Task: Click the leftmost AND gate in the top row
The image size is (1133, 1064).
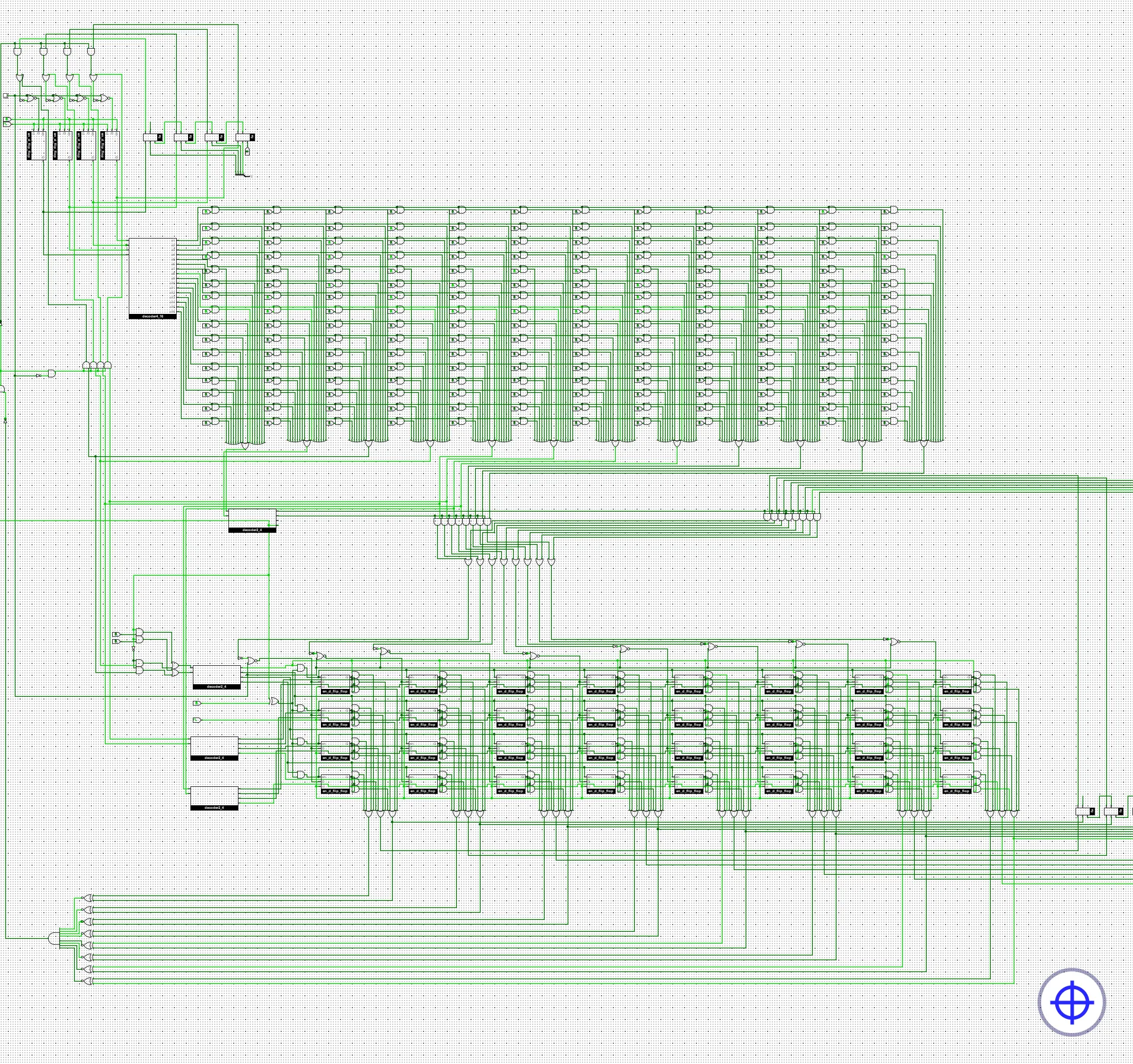Action: tap(215, 210)
